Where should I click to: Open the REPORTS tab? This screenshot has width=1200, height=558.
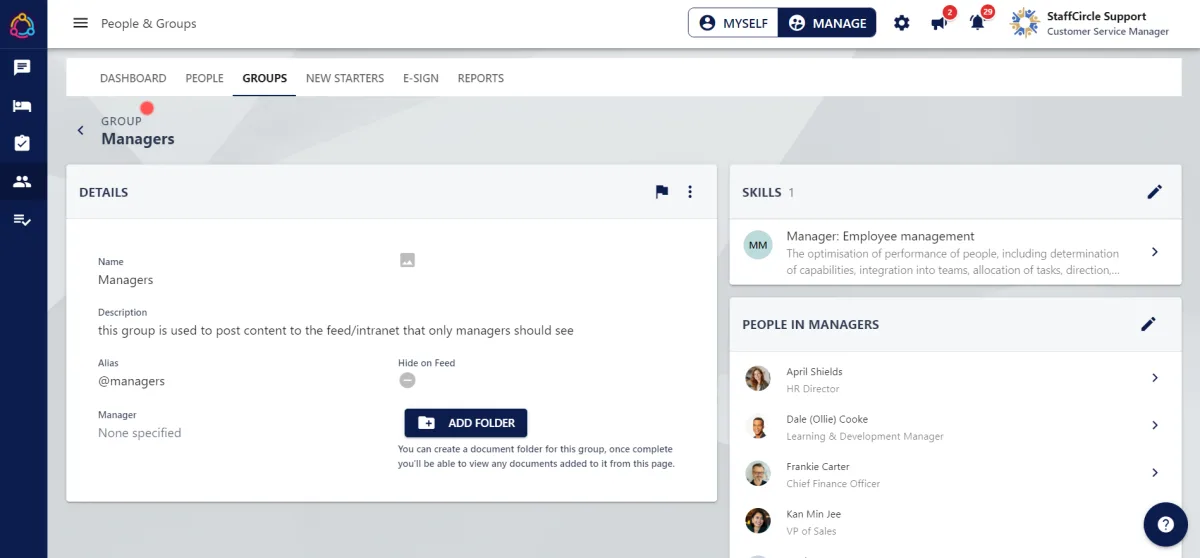click(481, 78)
